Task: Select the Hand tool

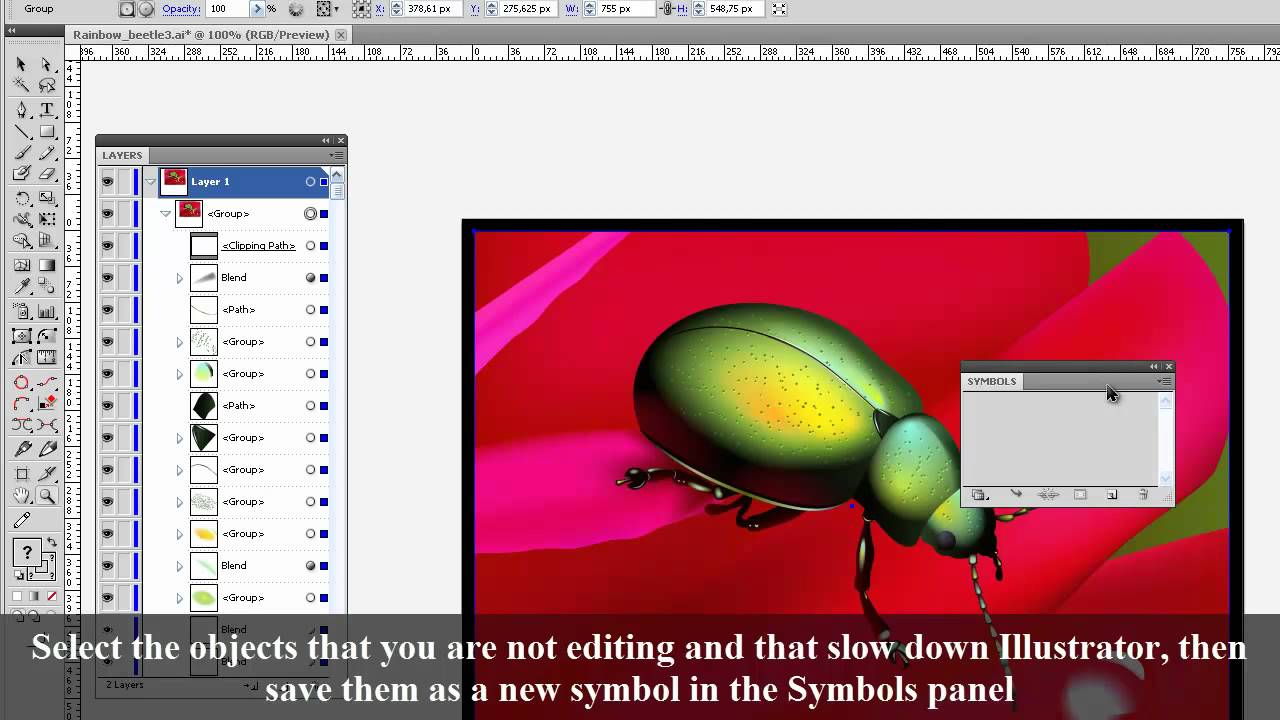Action: (x=21, y=496)
